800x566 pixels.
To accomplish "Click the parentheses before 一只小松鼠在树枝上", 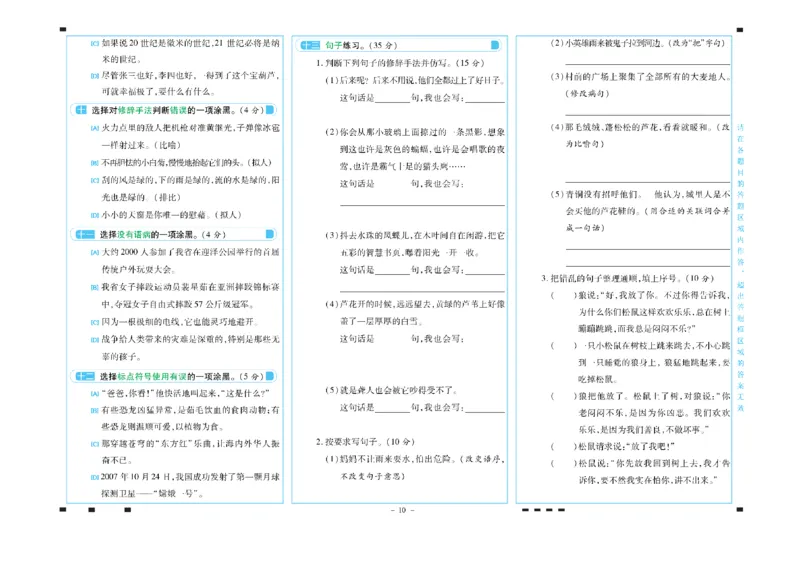I will click(x=564, y=346).
